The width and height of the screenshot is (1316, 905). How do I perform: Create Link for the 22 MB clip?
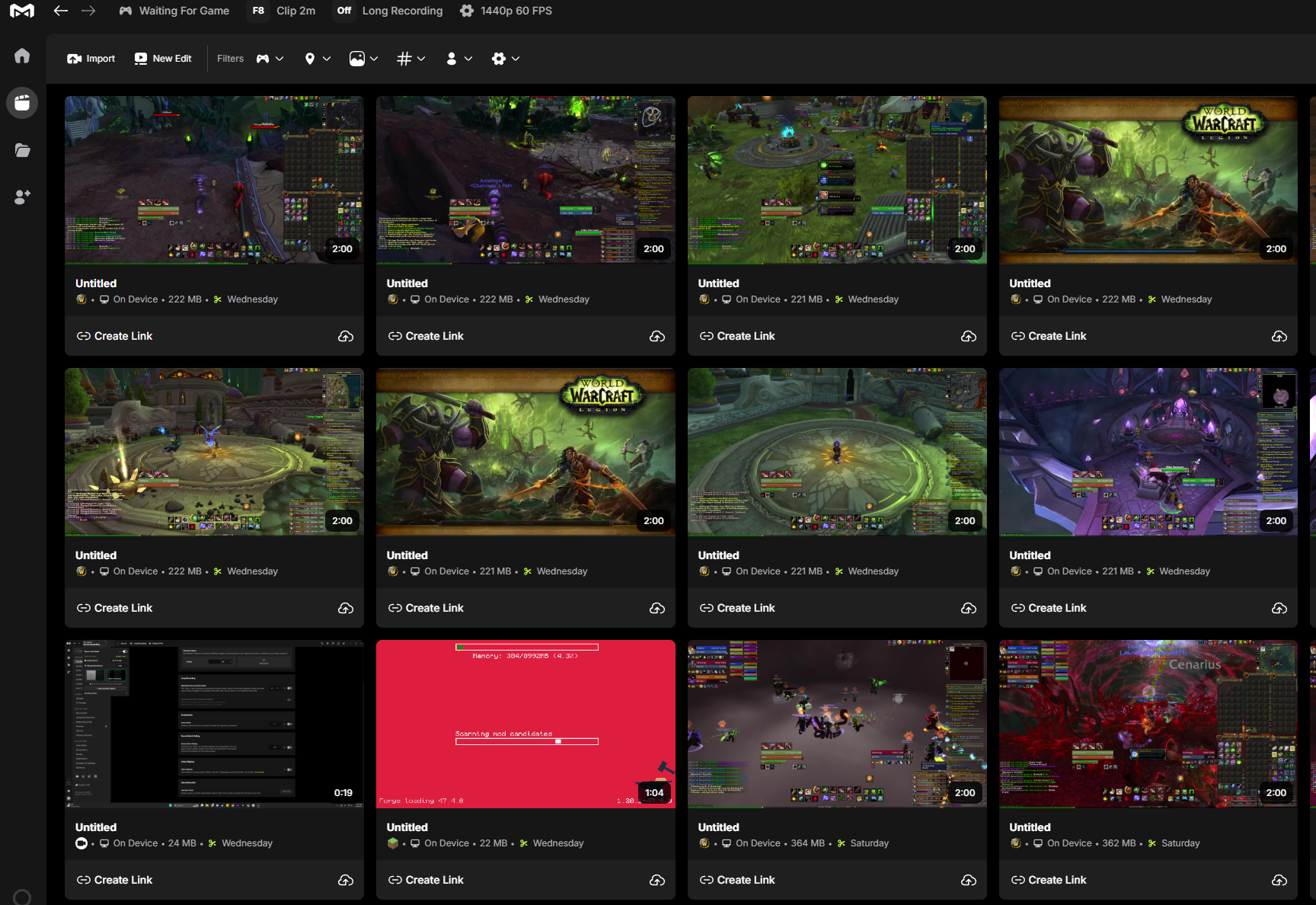[x=426, y=880]
